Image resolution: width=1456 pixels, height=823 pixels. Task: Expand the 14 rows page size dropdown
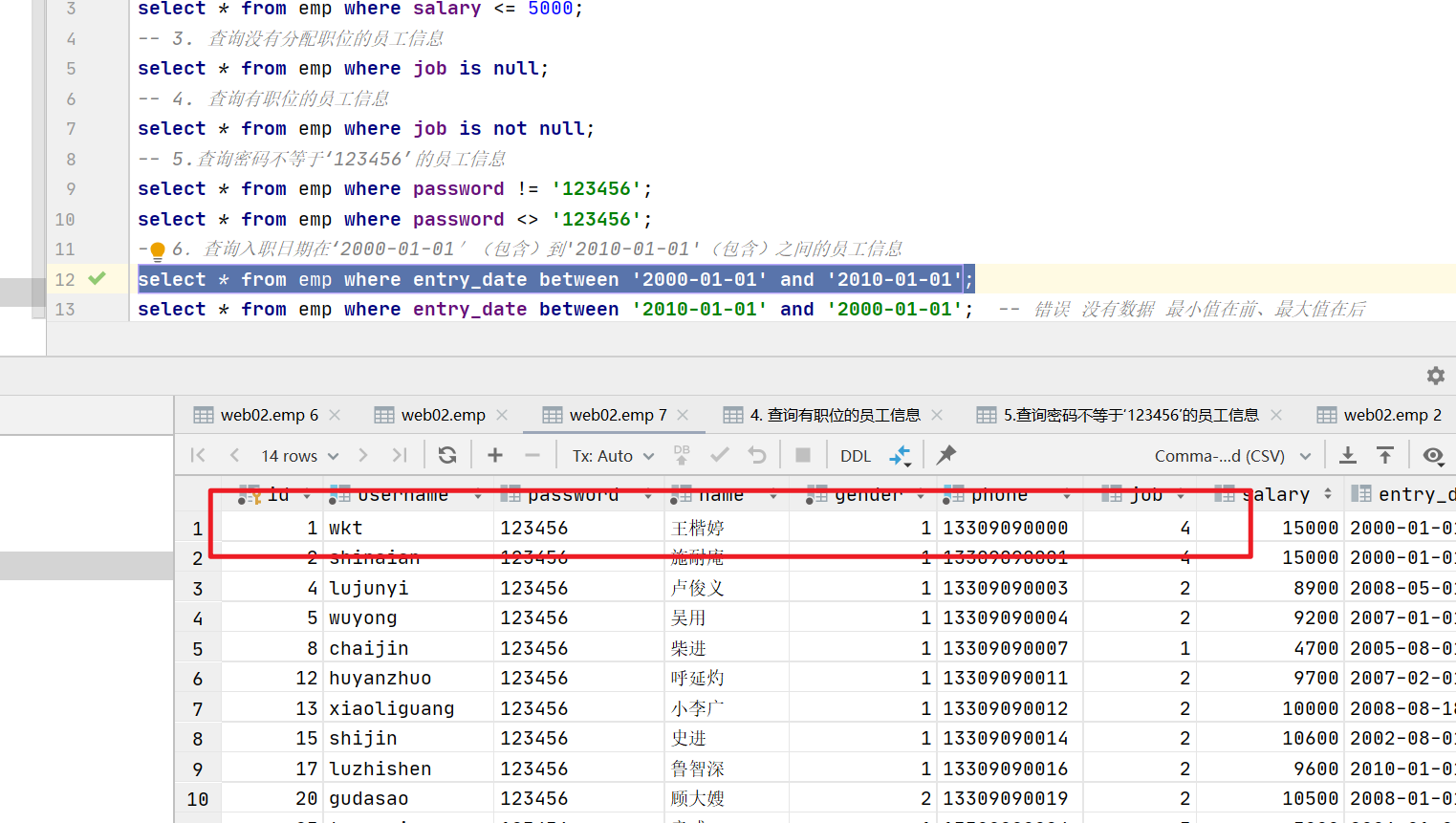coord(299,456)
